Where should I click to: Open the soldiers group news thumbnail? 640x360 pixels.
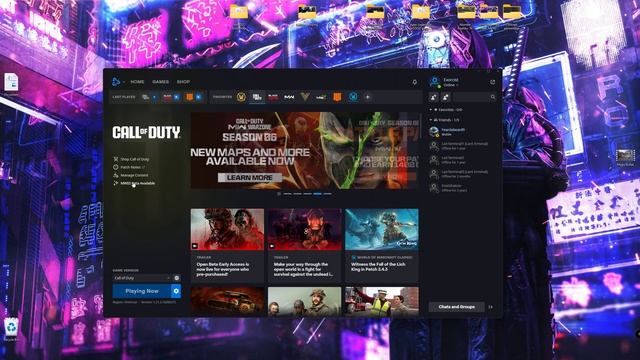(x=304, y=301)
